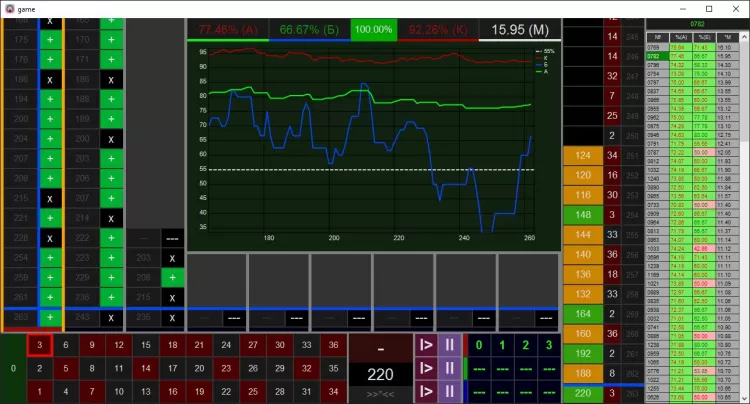
Task: Toggle the green plus beside 229
Action: click(x=112, y=276)
